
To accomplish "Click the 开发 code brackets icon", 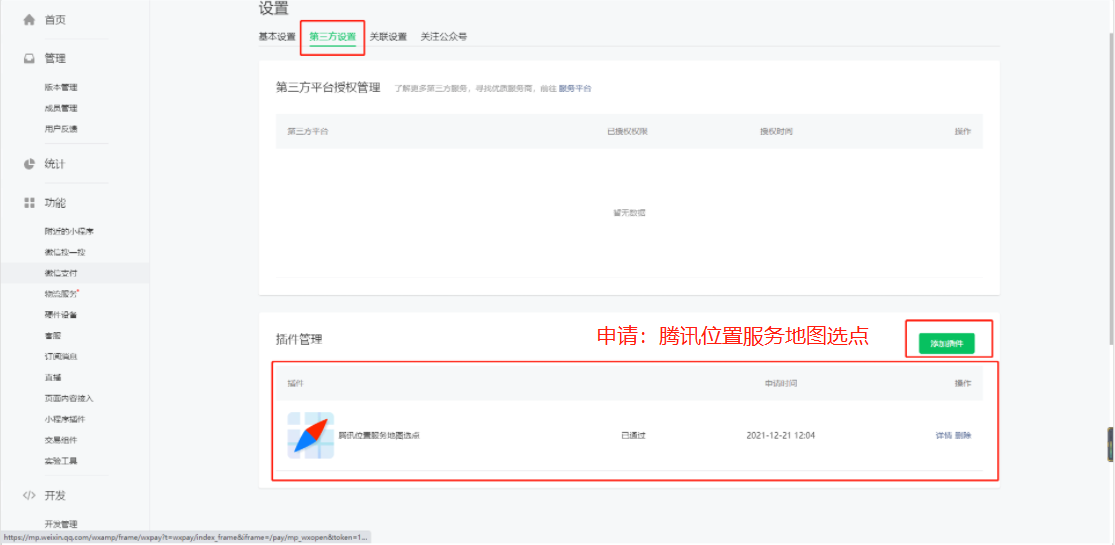I will tap(29, 495).
